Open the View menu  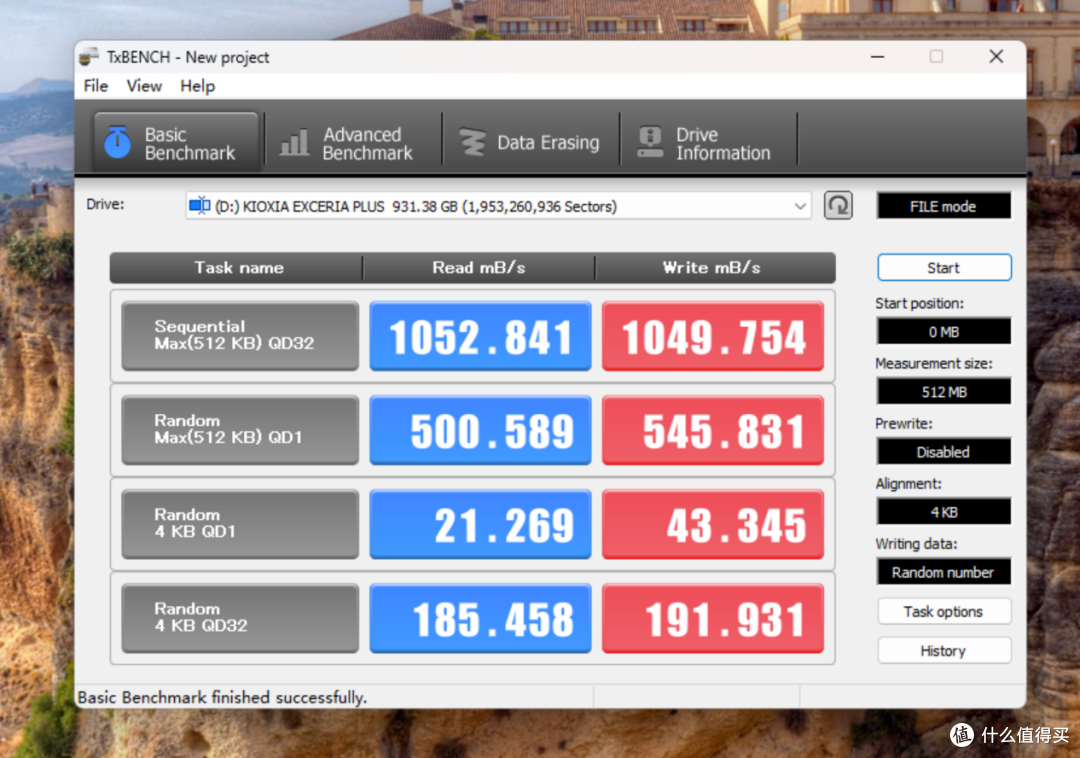click(144, 86)
